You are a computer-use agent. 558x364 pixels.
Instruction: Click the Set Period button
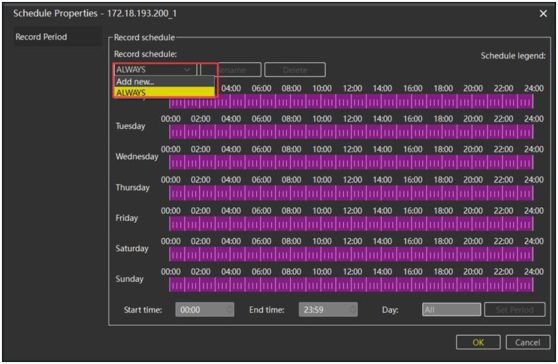tap(515, 310)
